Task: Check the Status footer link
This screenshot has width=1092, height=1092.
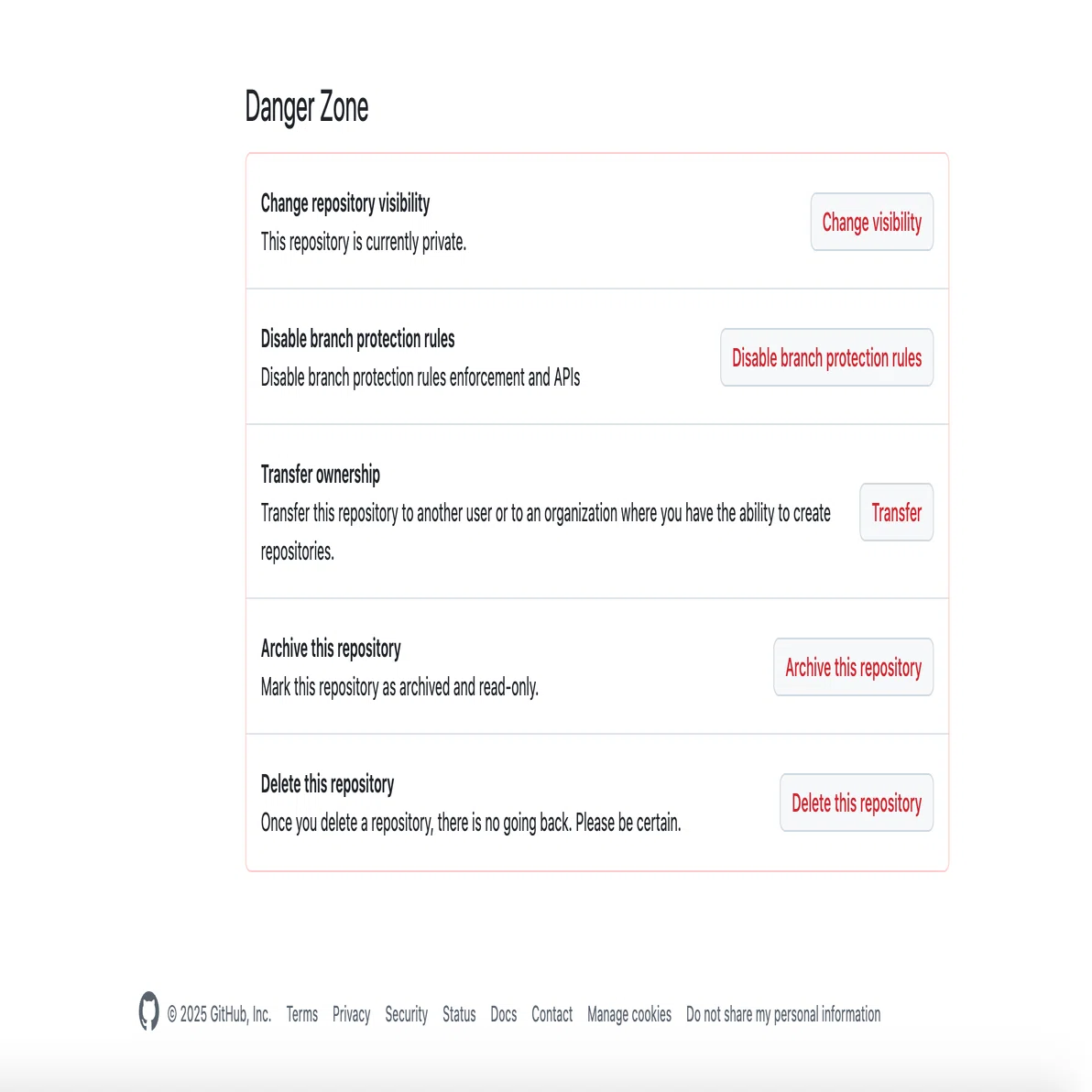Action: (x=459, y=1015)
